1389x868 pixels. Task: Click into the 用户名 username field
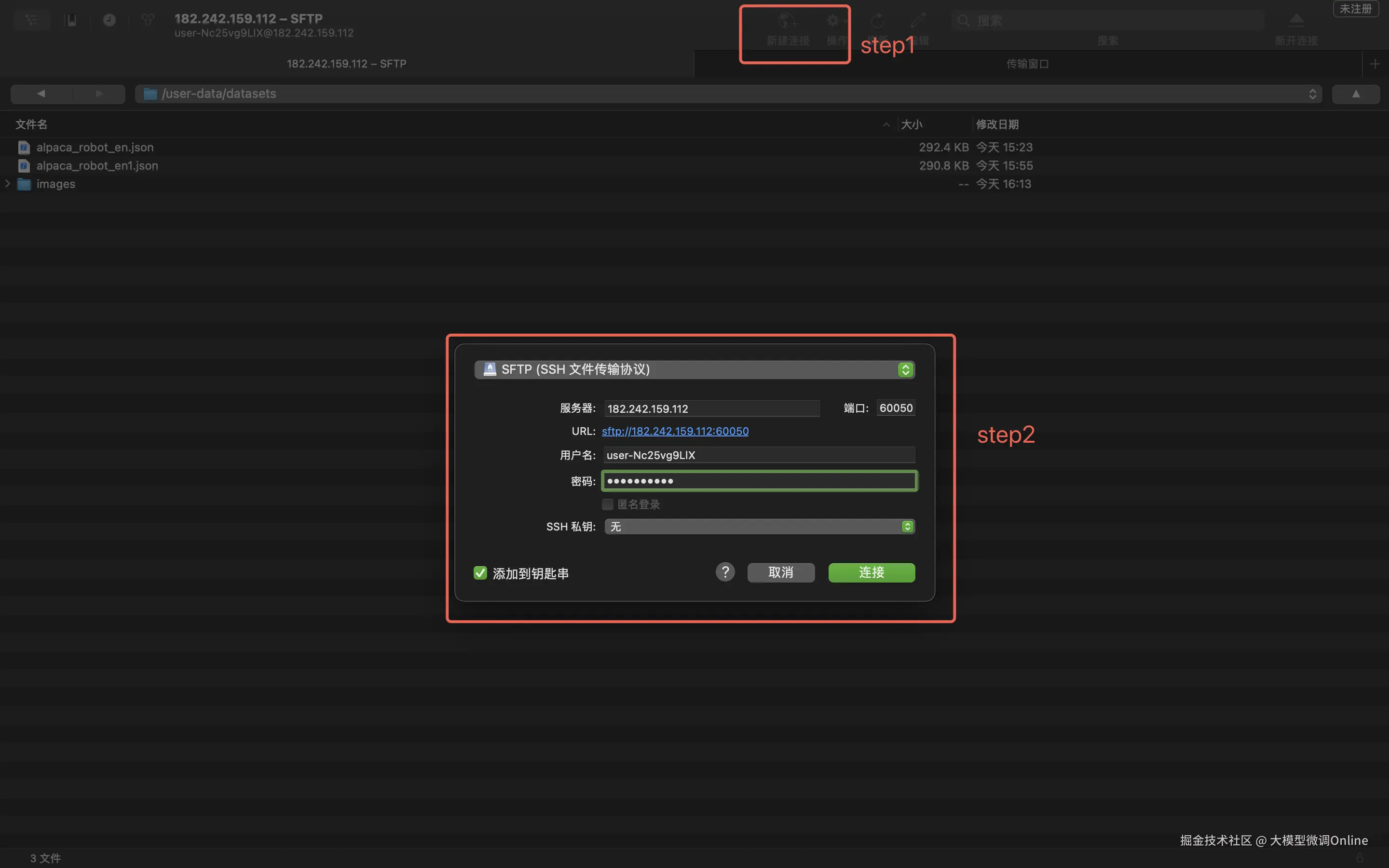point(759,455)
